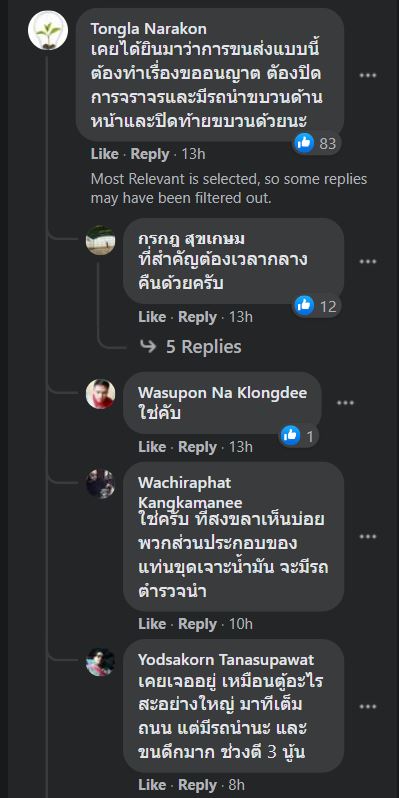Open Wachiraphat Kangkamanee's avatar thumbnail
Screen dimensions: 399x798
[100, 483]
